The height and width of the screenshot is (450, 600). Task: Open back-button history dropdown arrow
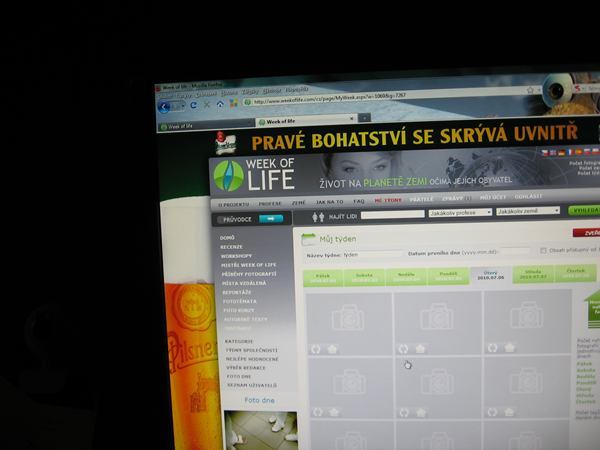[183, 106]
